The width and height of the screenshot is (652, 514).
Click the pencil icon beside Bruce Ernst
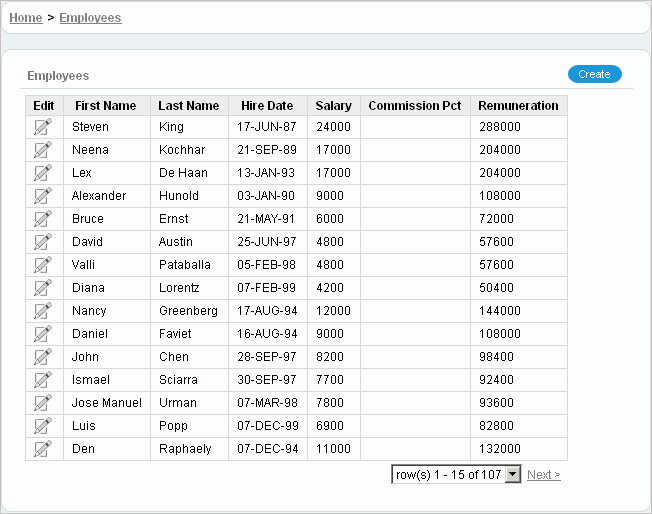pyautogui.click(x=43, y=219)
